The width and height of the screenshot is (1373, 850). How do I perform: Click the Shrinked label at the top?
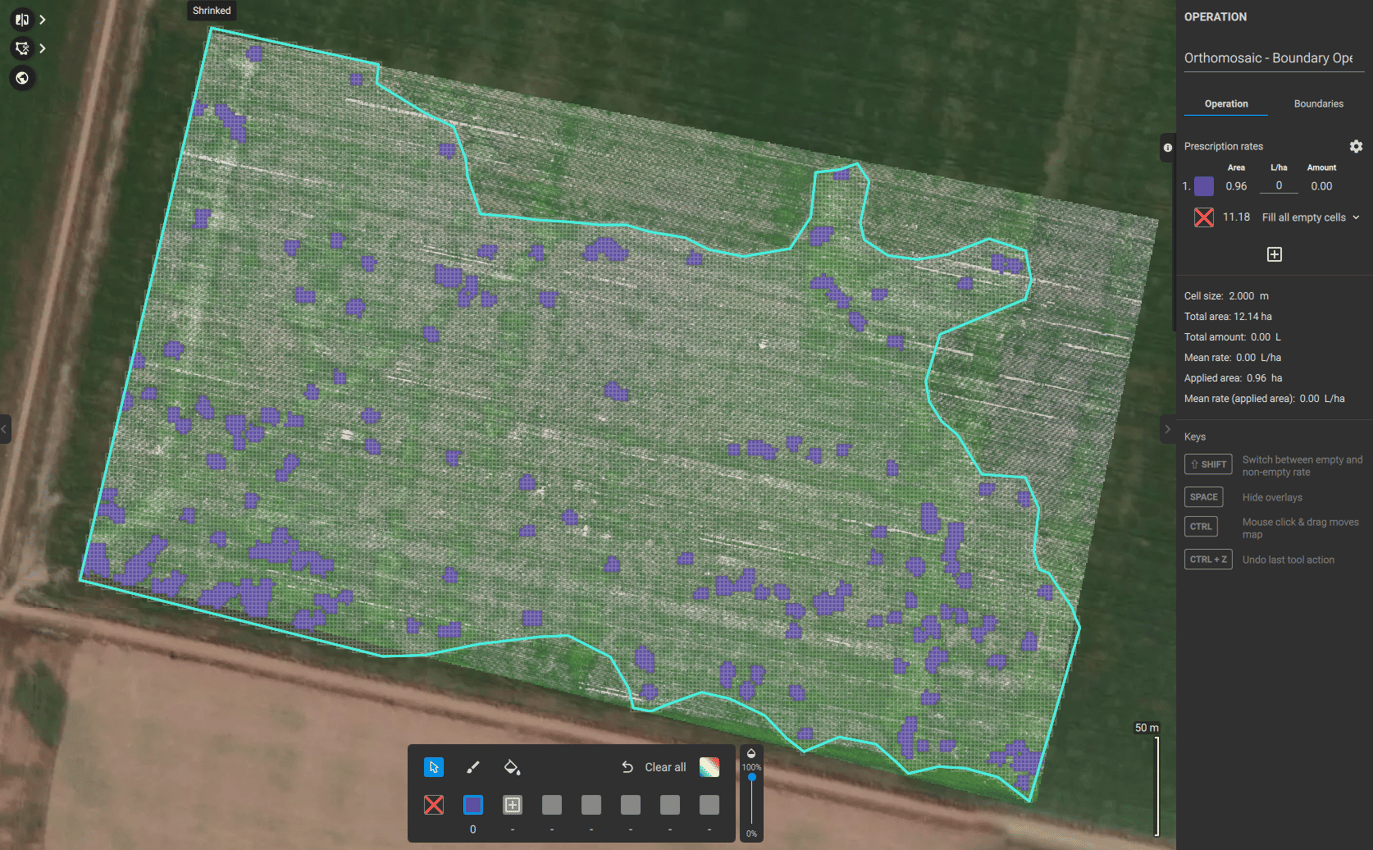[x=211, y=10]
